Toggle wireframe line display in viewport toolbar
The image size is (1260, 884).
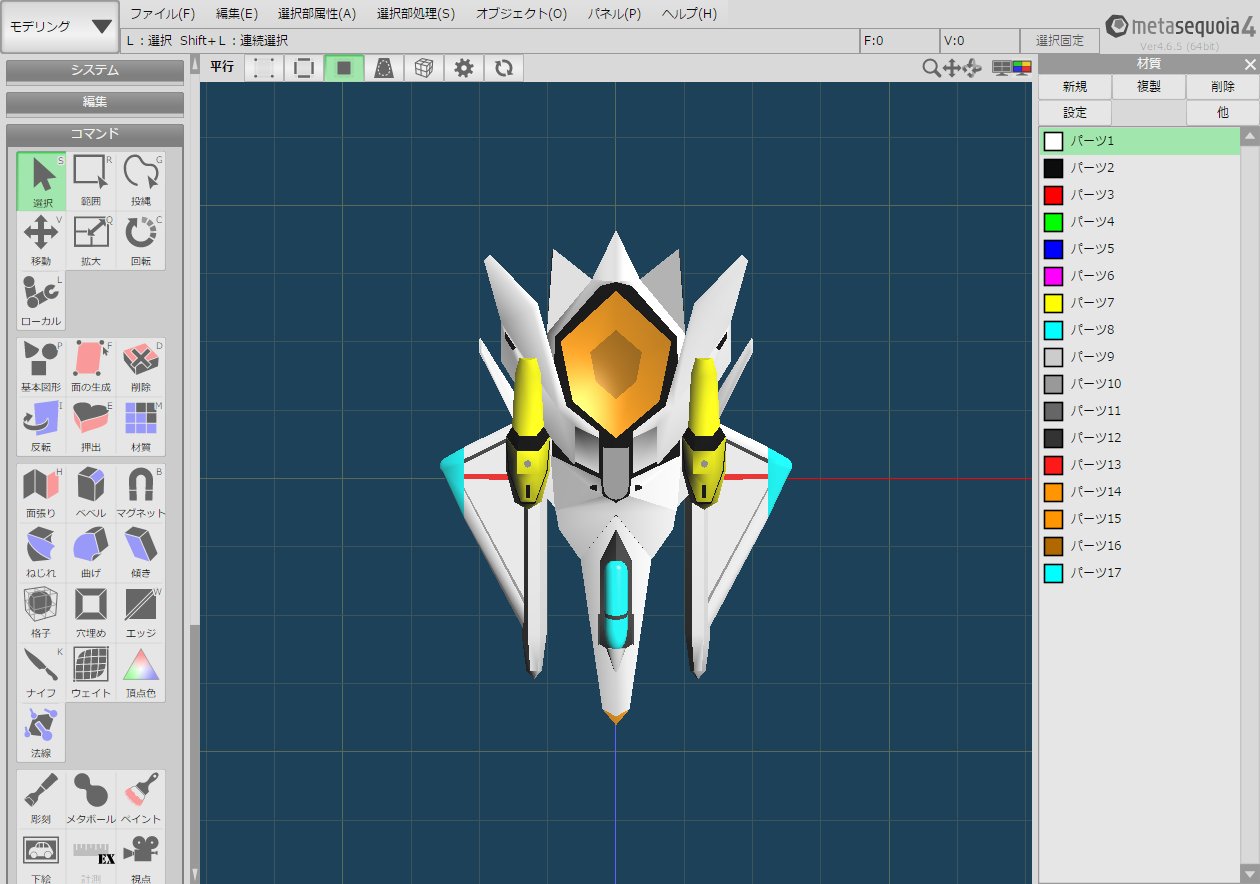pos(304,68)
